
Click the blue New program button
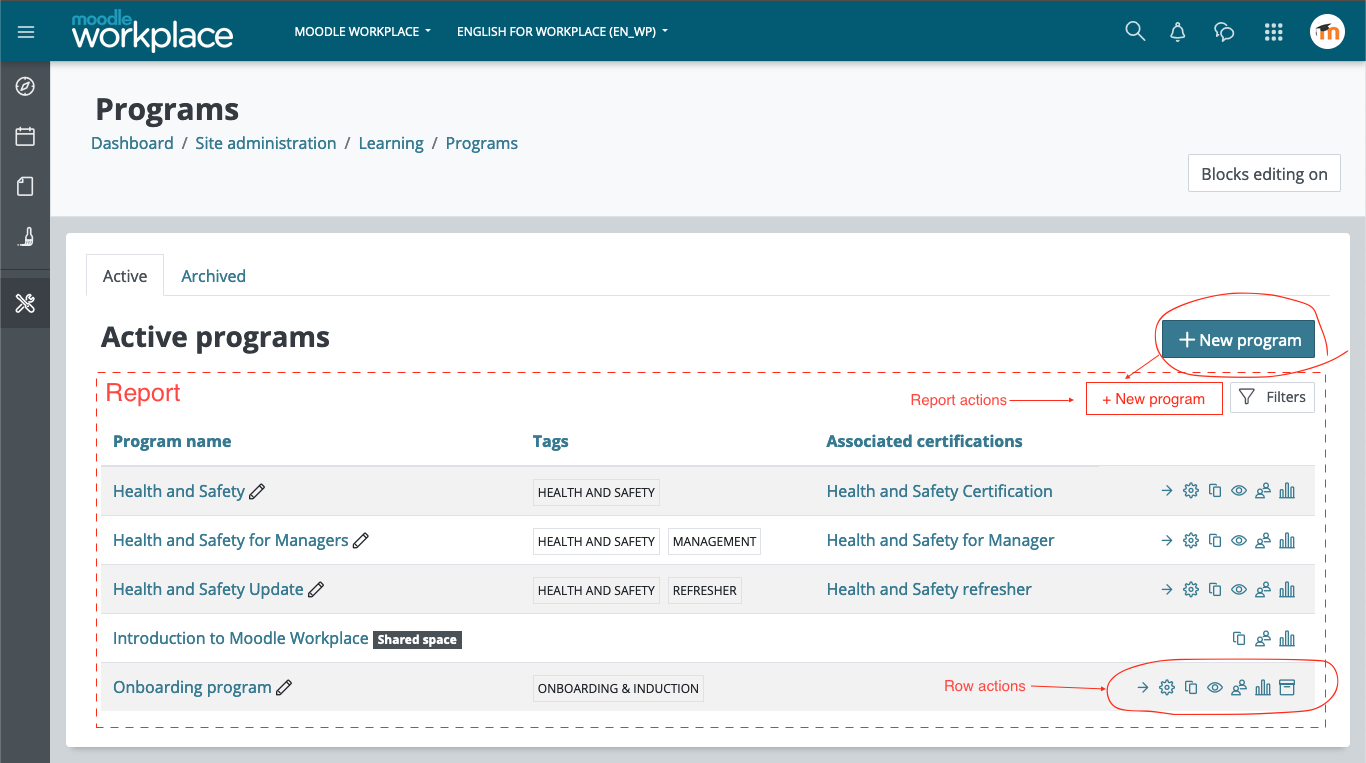[1239, 340]
